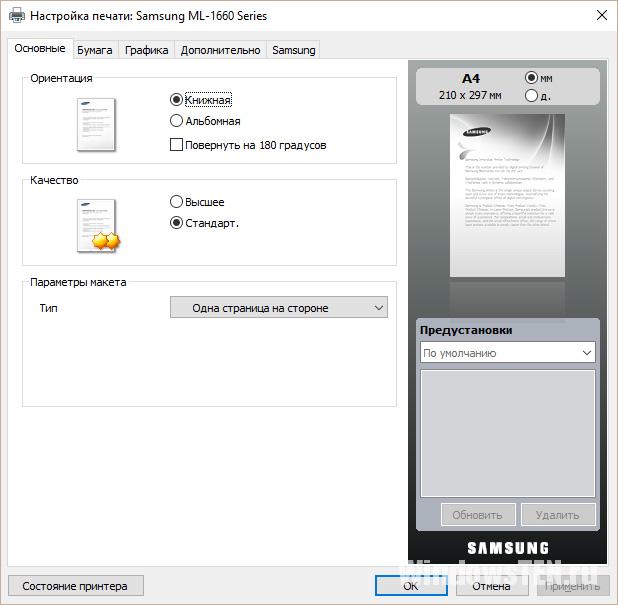Screen dimensions: 618x605
Task: Open the layout Тип dropdown
Action: pyautogui.click(x=279, y=308)
